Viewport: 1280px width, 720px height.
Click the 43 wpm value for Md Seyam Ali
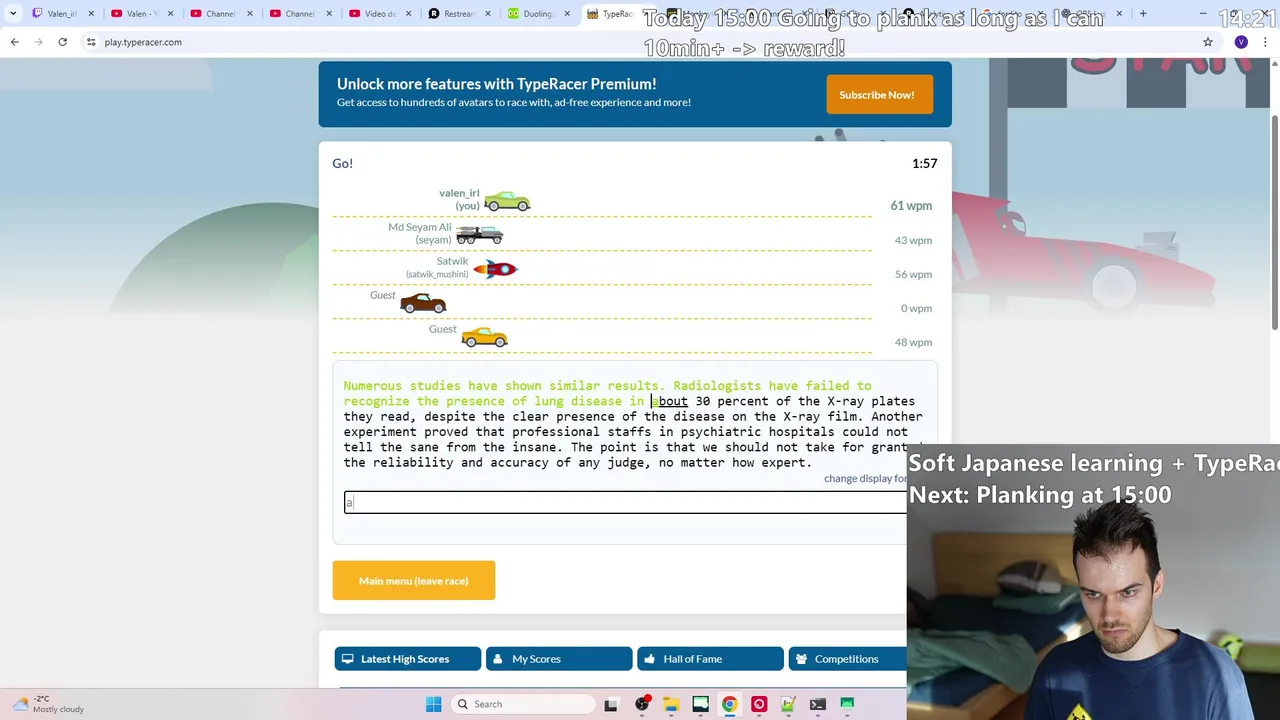click(x=913, y=240)
